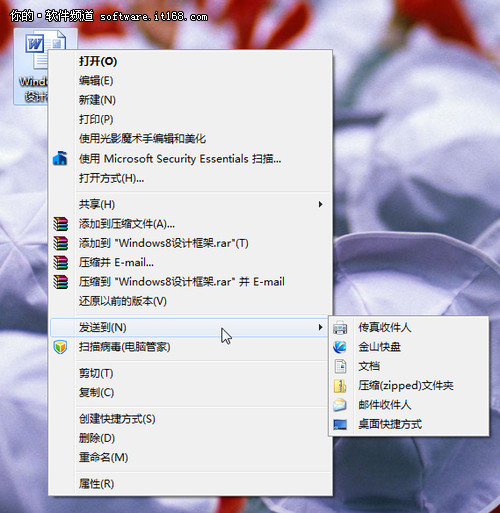Click the mail envelope icon for 邮件收件人
The width and height of the screenshot is (500, 513).
340,405
